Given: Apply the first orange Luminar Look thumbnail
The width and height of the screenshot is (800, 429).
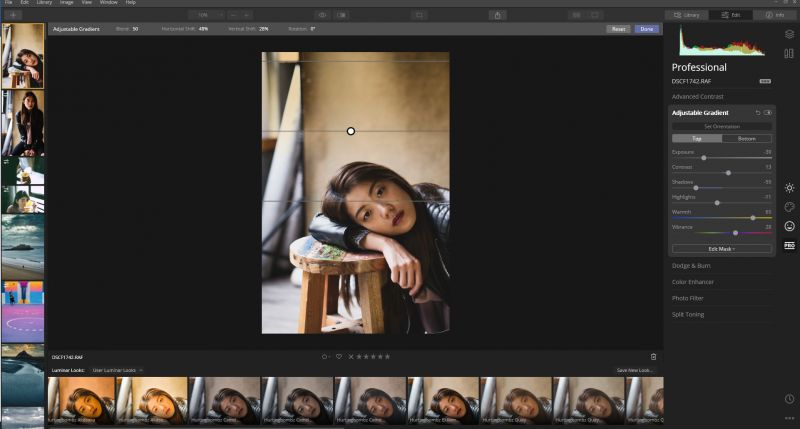Looking at the screenshot, I should pyautogui.click(x=81, y=400).
